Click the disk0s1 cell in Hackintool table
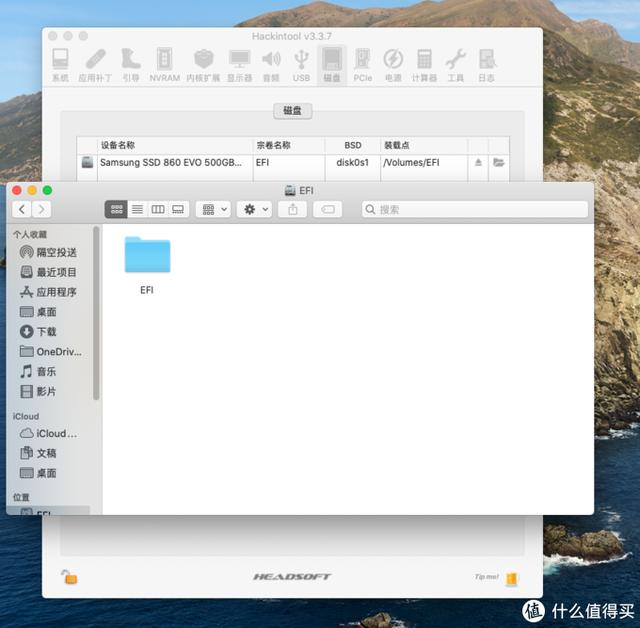The image size is (640, 628). pyautogui.click(x=353, y=162)
